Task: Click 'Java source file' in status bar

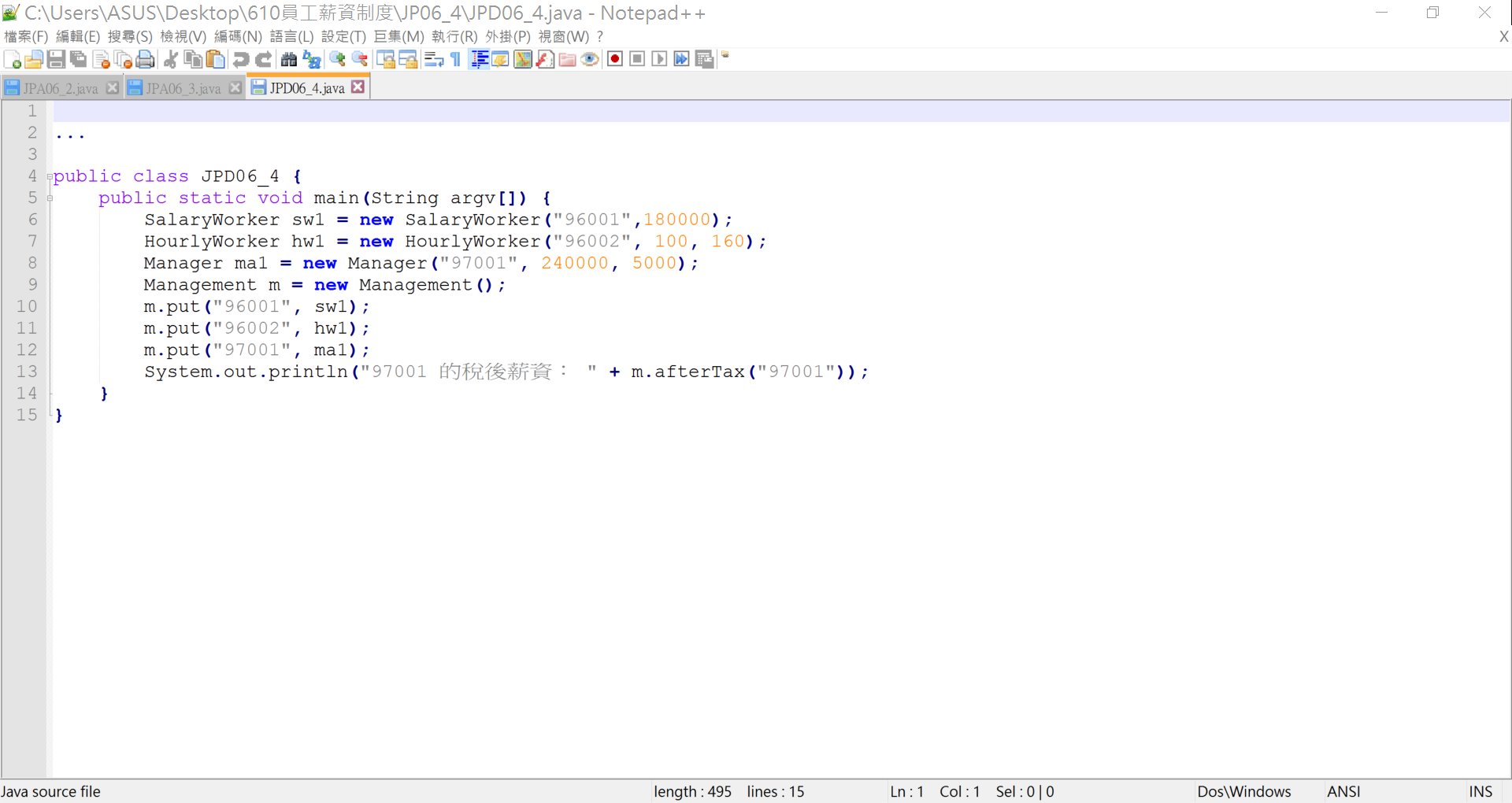Action: tap(50, 792)
